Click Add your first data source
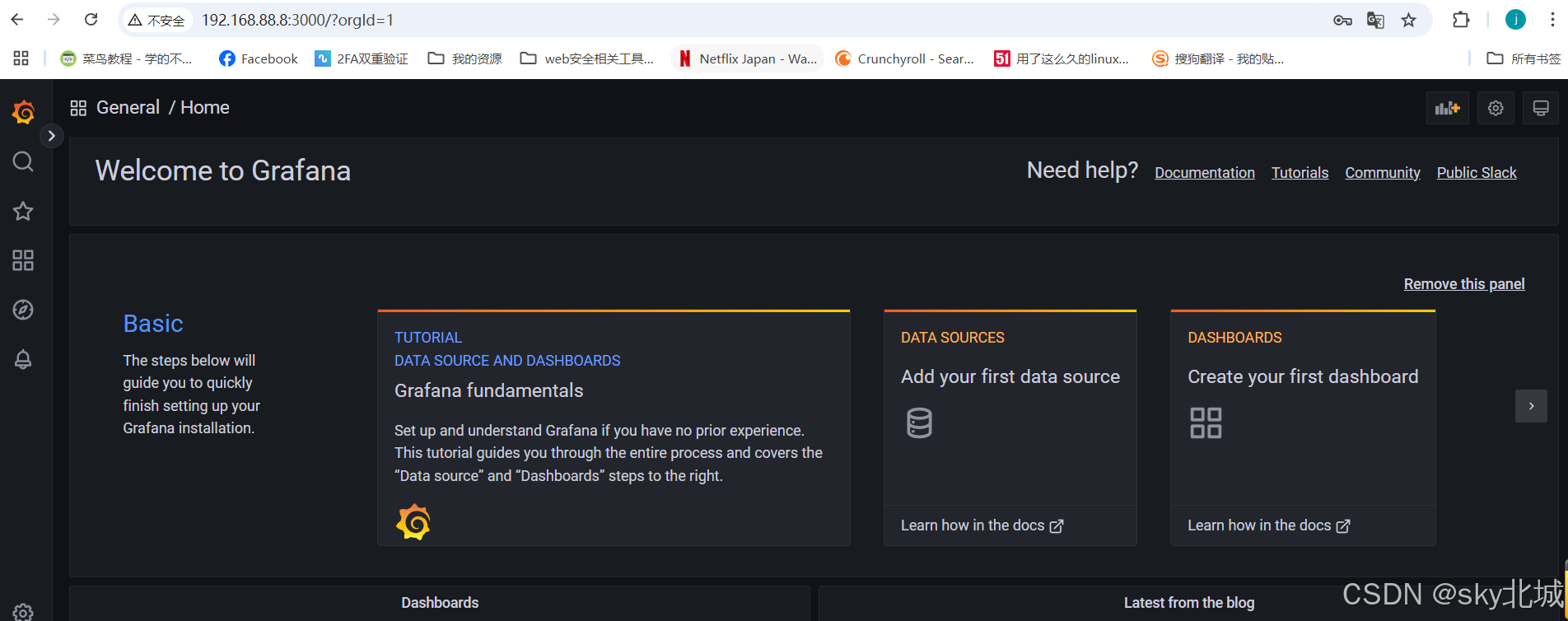The image size is (1568, 621). coord(1010,376)
